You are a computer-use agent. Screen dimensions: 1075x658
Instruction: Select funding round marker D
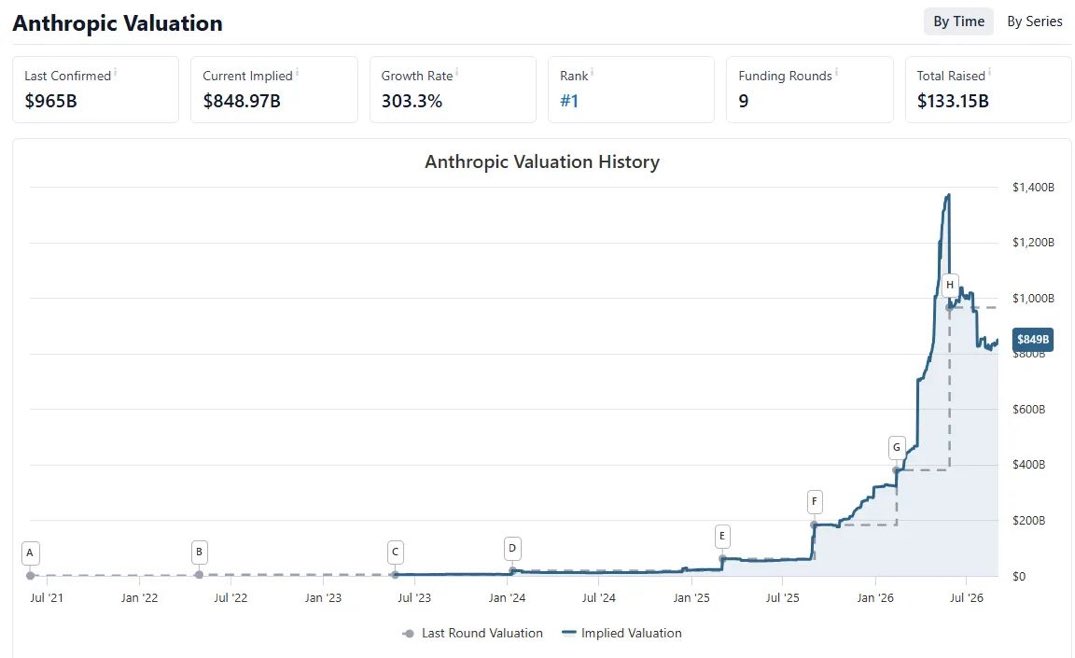pyautogui.click(x=512, y=548)
